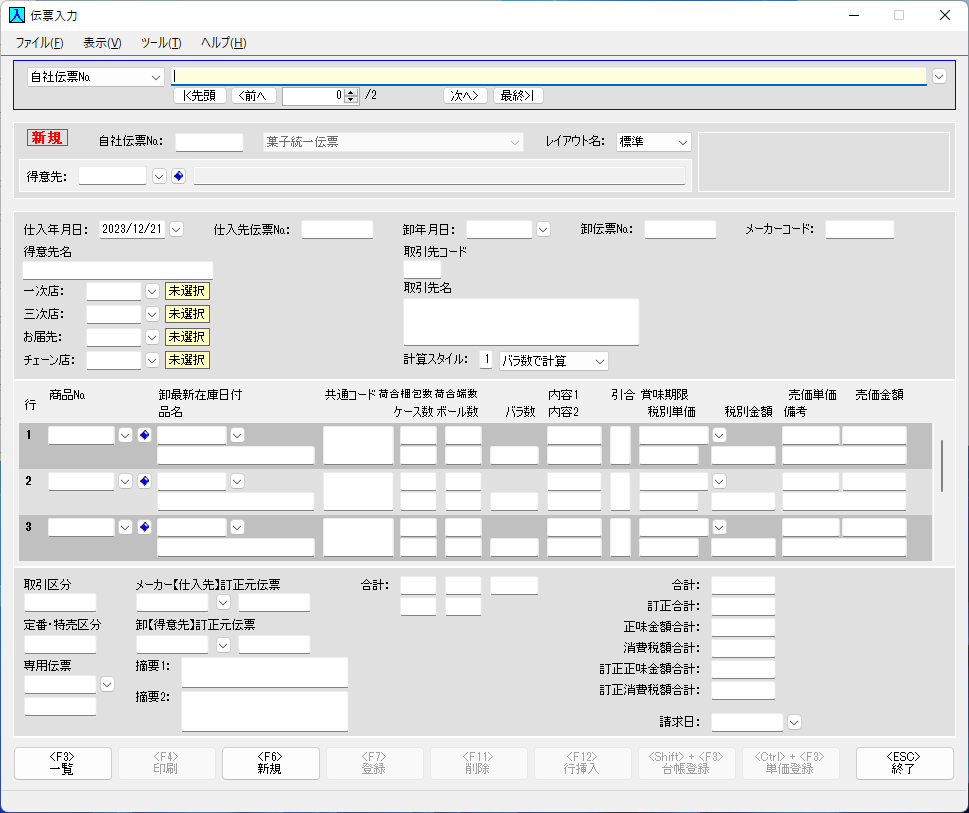Jump to first record with |<先頭

tap(200, 96)
